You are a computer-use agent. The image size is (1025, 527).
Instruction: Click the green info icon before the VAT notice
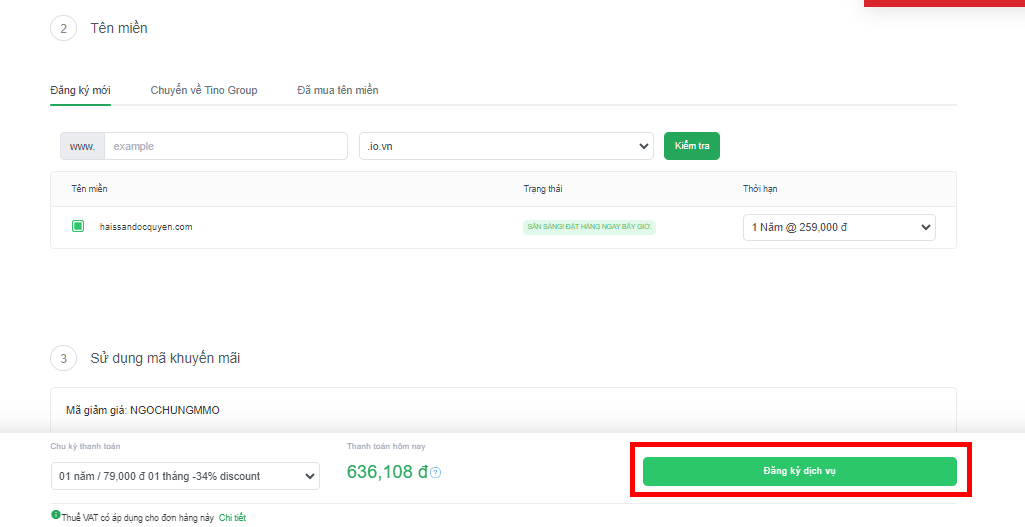click(x=56, y=515)
